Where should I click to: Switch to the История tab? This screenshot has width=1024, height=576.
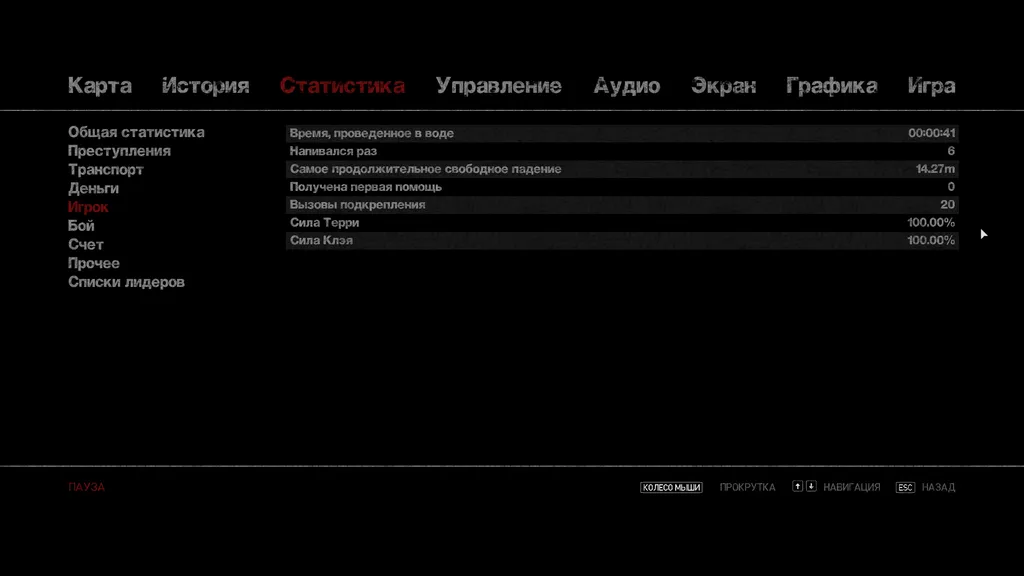tap(205, 86)
